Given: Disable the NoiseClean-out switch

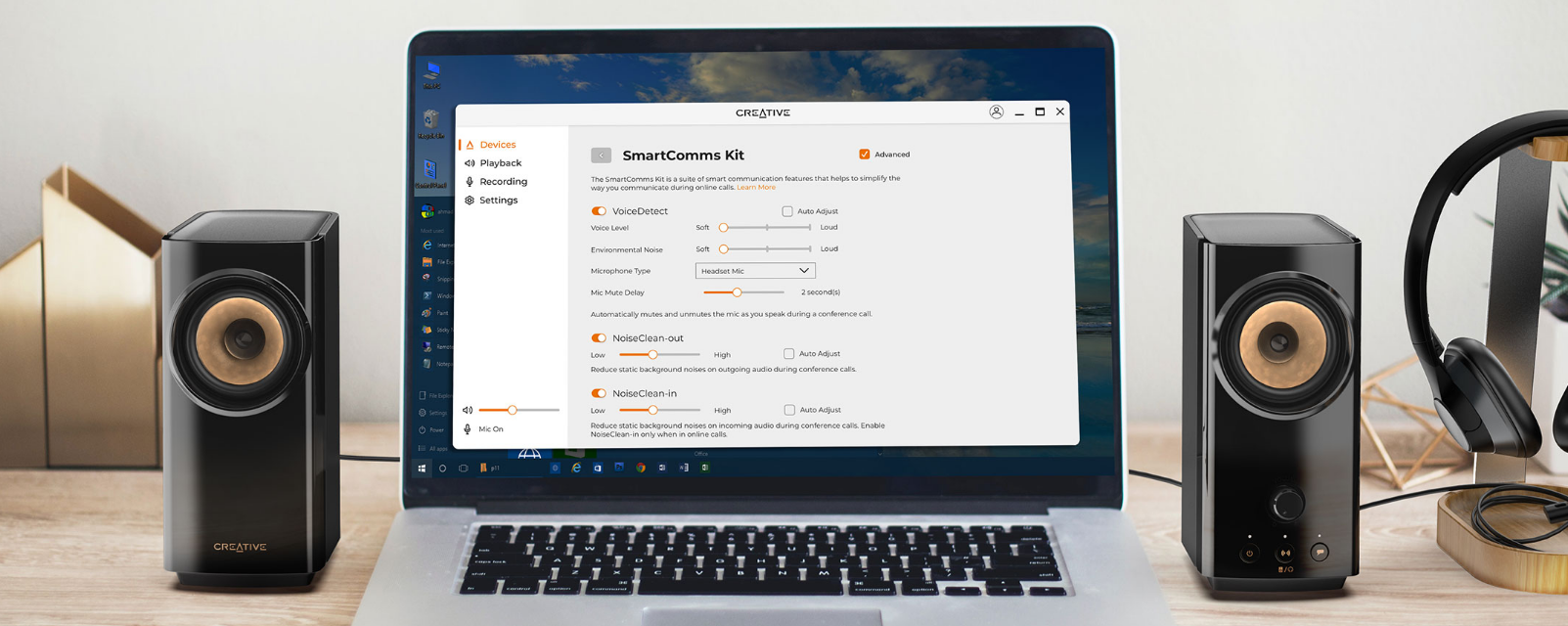Looking at the screenshot, I should pyautogui.click(x=599, y=338).
